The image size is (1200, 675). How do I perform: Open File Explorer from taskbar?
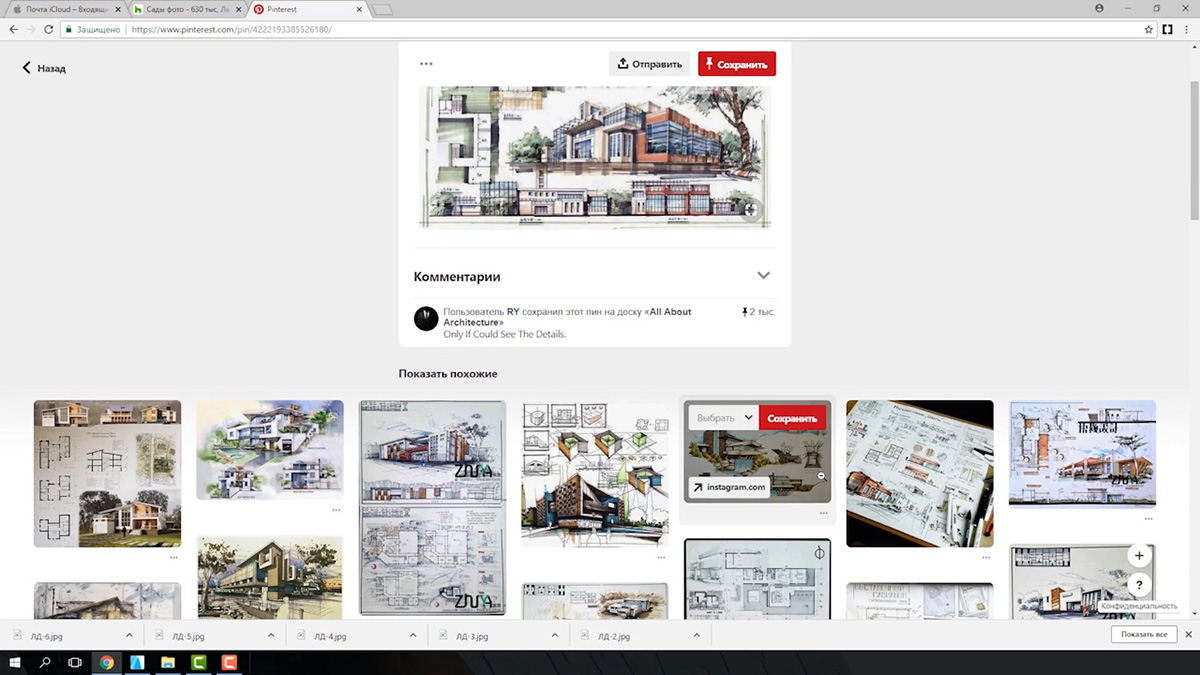click(167, 662)
